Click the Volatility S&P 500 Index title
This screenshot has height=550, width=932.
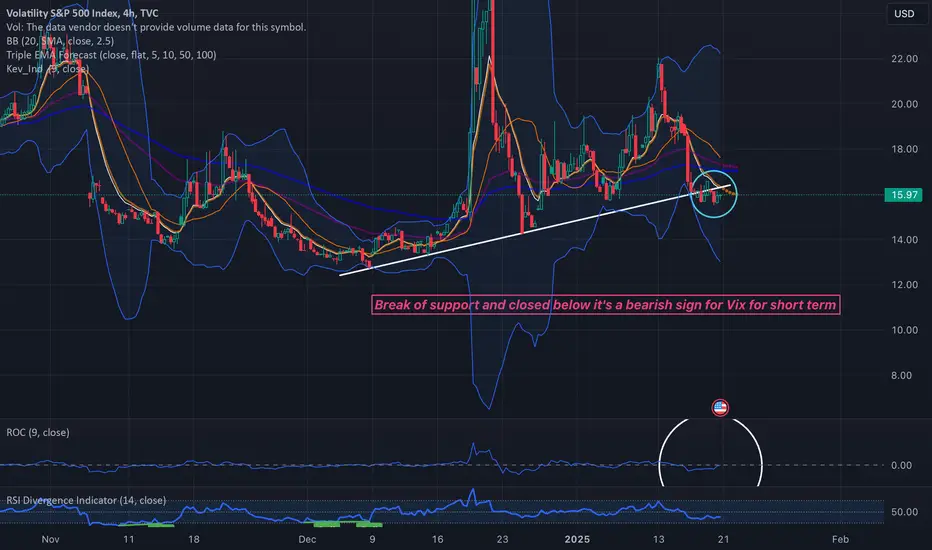(x=83, y=13)
